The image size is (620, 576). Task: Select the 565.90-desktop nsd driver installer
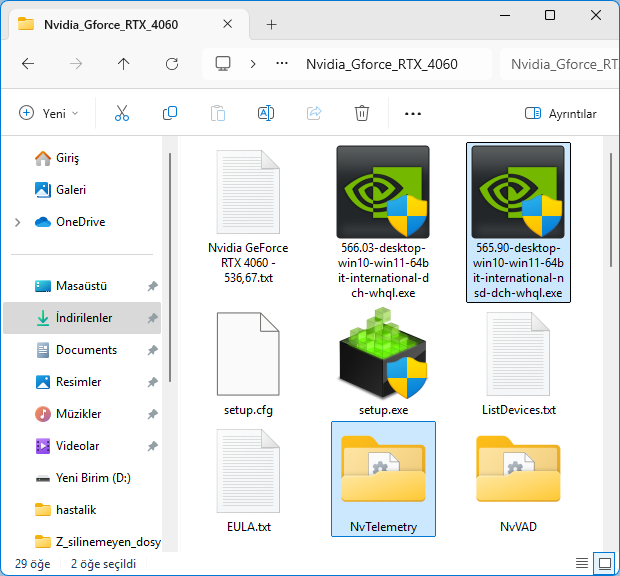518,222
